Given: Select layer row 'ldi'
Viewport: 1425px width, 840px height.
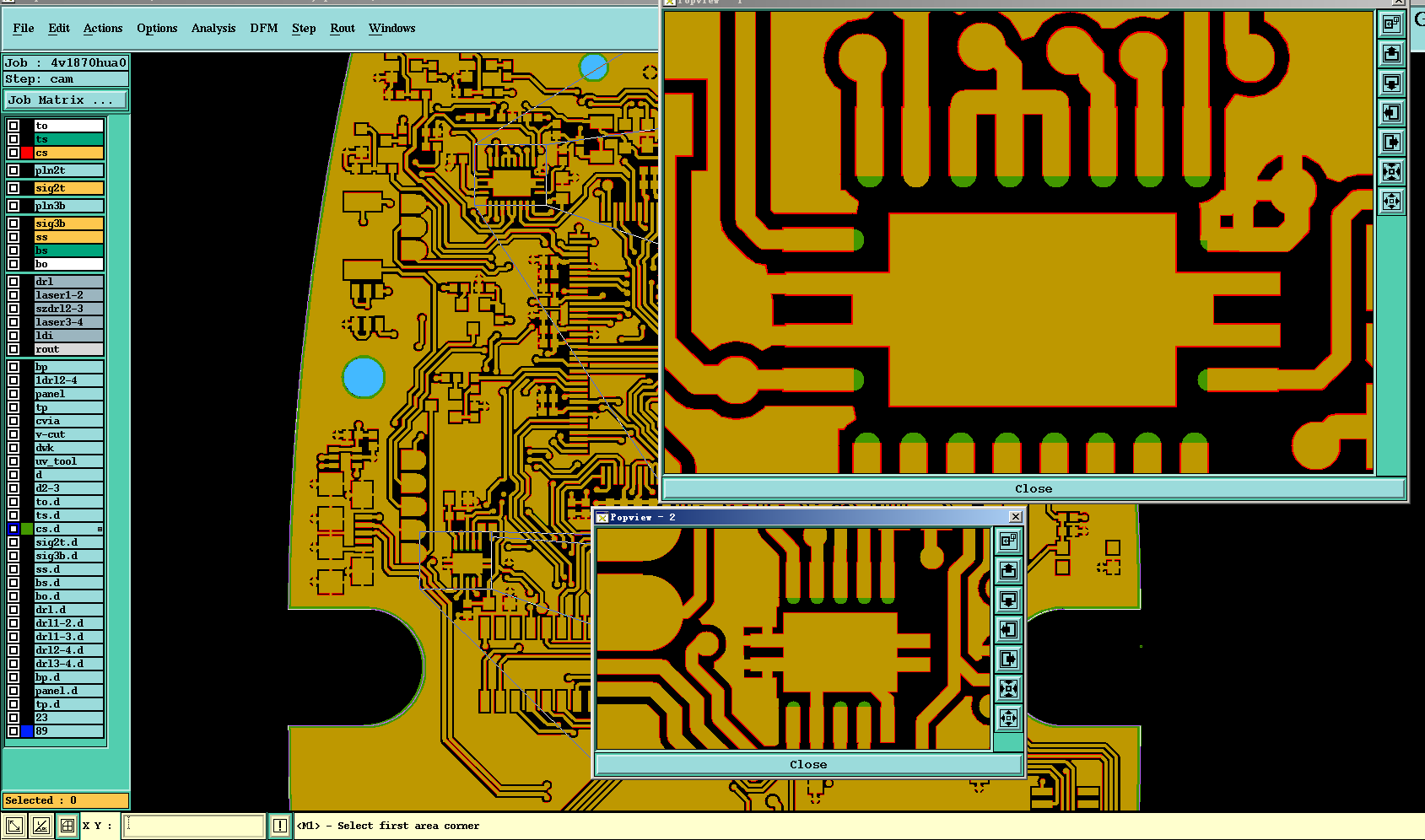Looking at the screenshot, I should pos(68,336).
